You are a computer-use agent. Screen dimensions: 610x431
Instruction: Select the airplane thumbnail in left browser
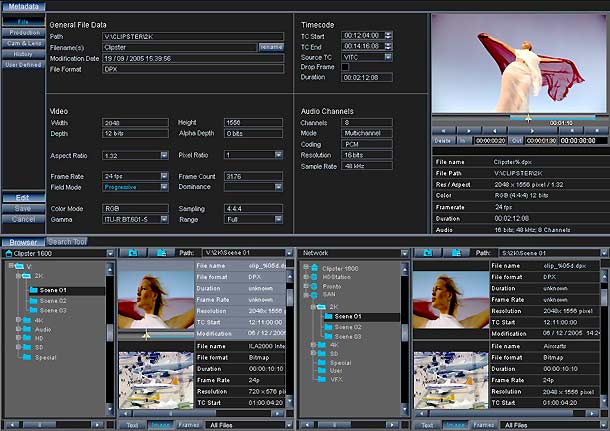click(x=156, y=380)
